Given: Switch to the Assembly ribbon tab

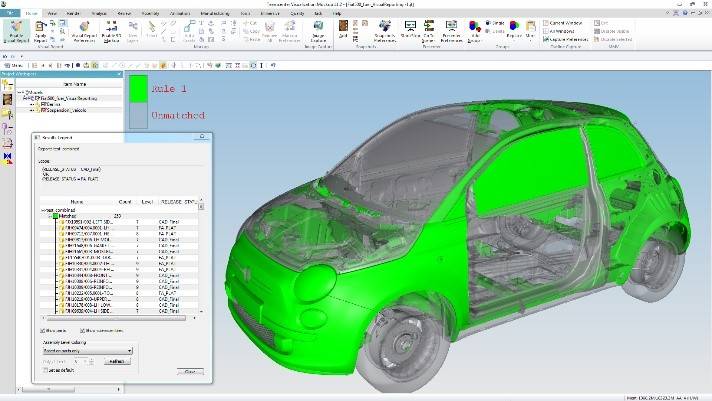Looking at the screenshot, I should pos(150,13).
